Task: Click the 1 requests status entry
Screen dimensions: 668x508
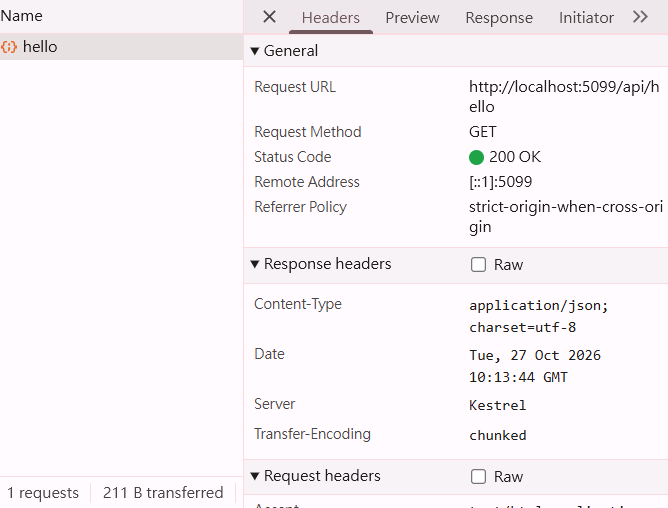Action: [43, 493]
